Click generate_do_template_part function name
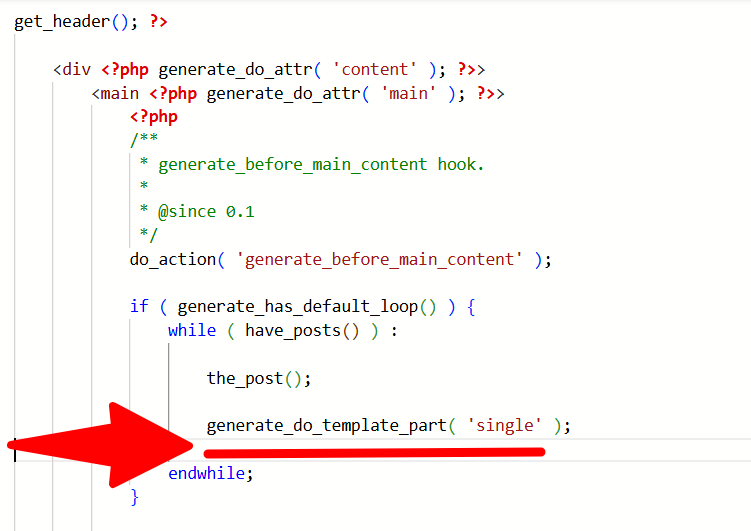The width and height of the screenshot is (751, 531). [327, 426]
